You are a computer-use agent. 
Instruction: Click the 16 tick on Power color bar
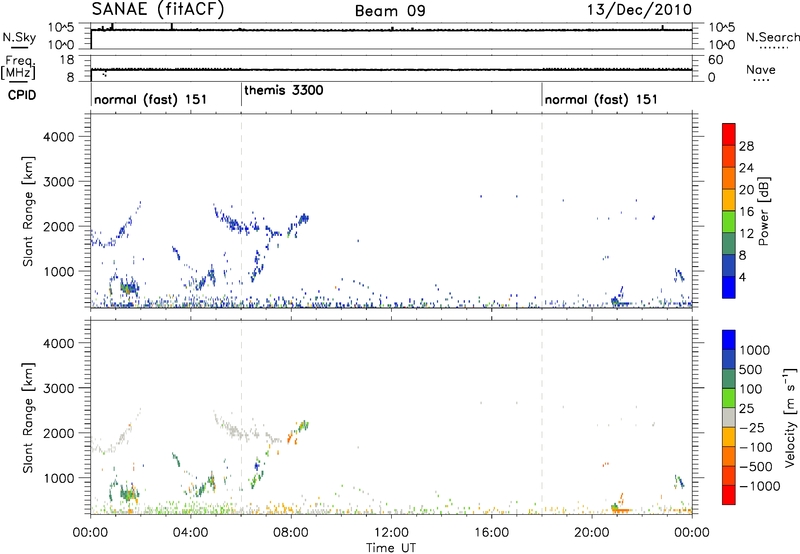pos(746,212)
